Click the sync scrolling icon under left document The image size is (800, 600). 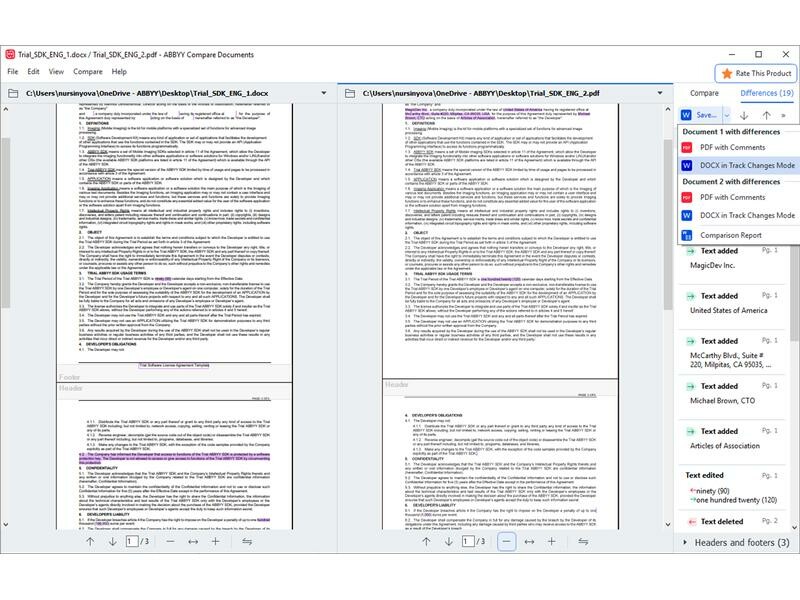tap(247, 541)
